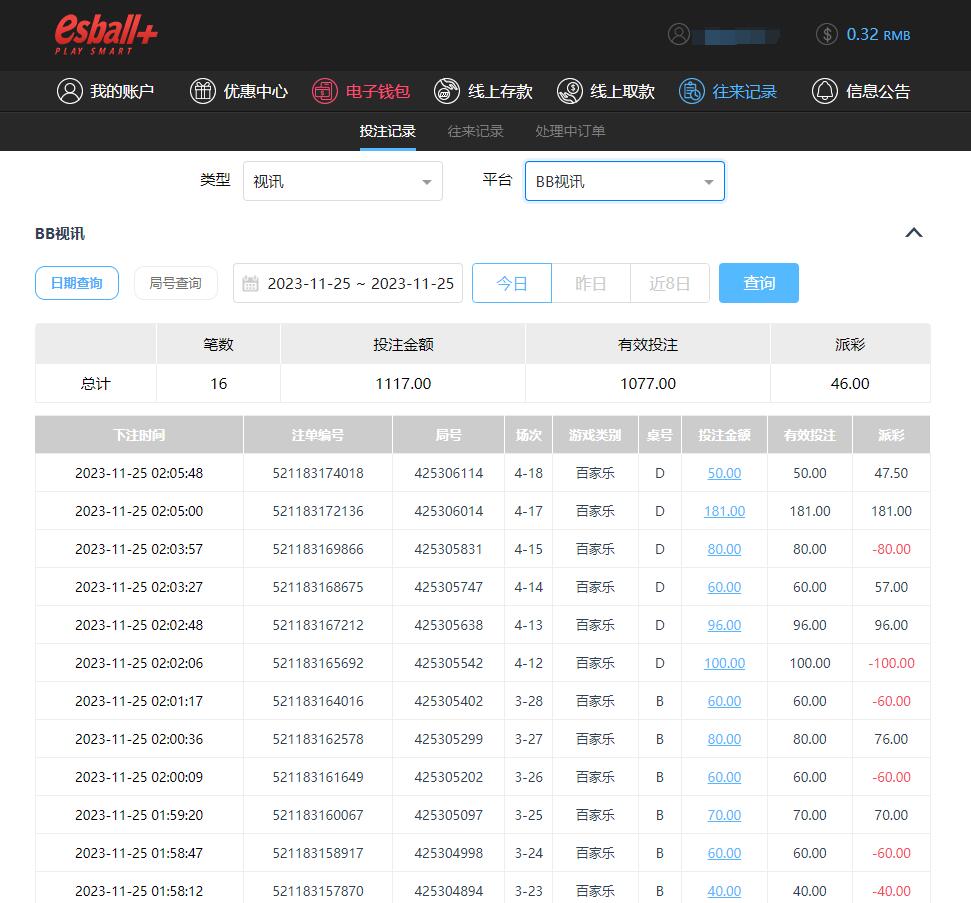
Task: Switch to 往来记录 sub-tab
Action: pos(476,131)
